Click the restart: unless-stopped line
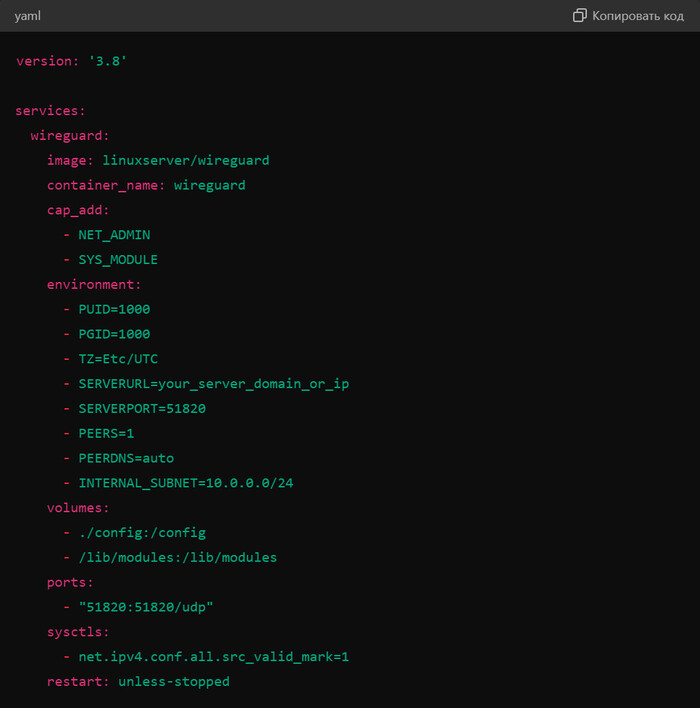This screenshot has width=700, height=708. 138,682
